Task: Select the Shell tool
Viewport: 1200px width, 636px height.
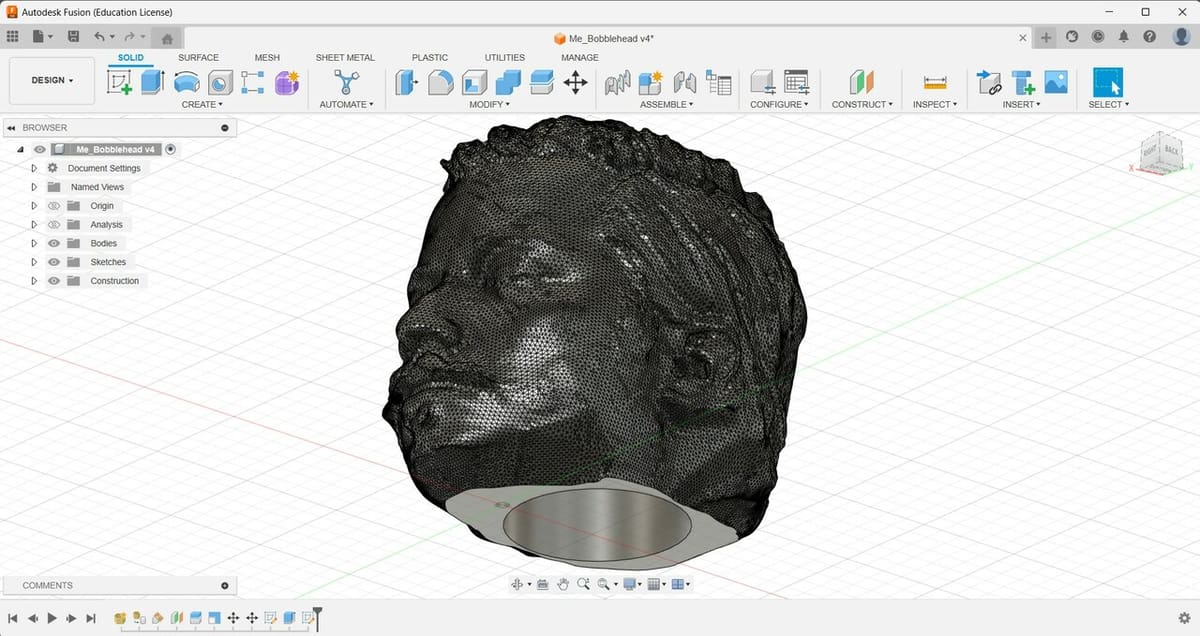Action: (474, 83)
